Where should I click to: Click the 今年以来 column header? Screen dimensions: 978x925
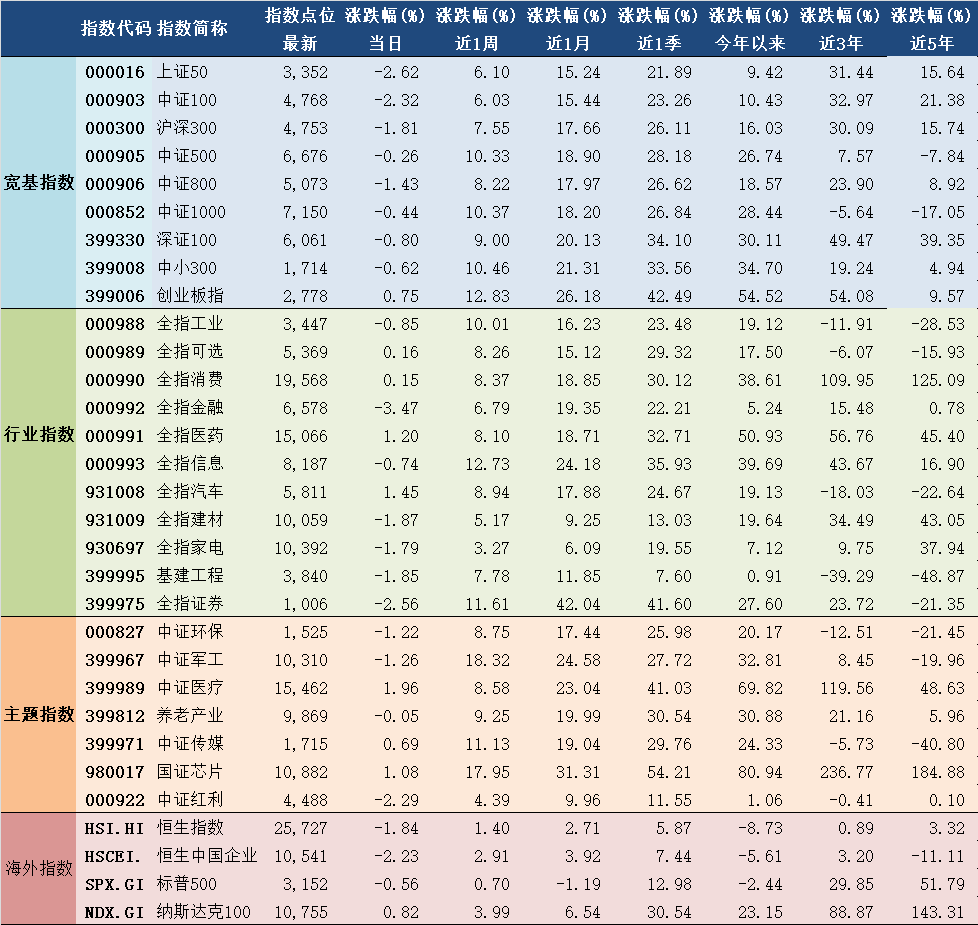click(750, 44)
